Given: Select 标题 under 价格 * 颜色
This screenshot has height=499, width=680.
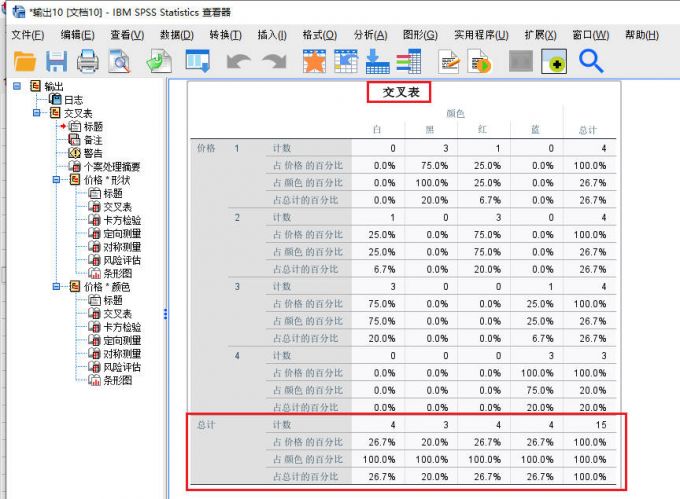Looking at the screenshot, I should pyautogui.click(x=113, y=300).
